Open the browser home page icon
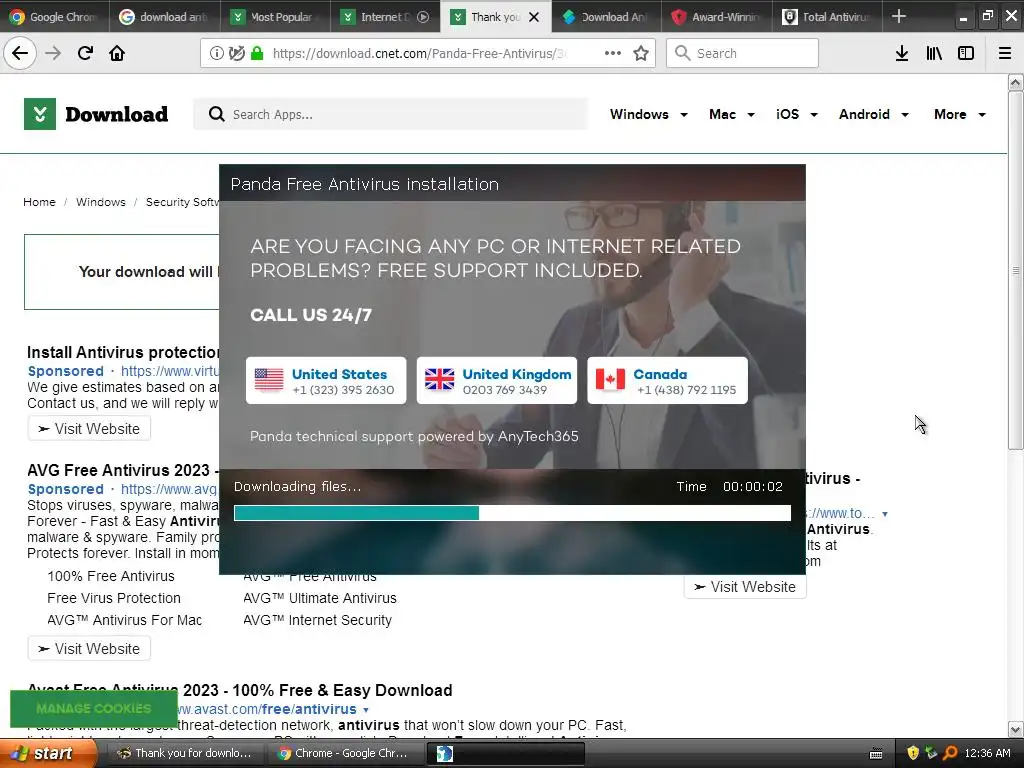The width and height of the screenshot is (1024, 768). [x=117, y=53]
